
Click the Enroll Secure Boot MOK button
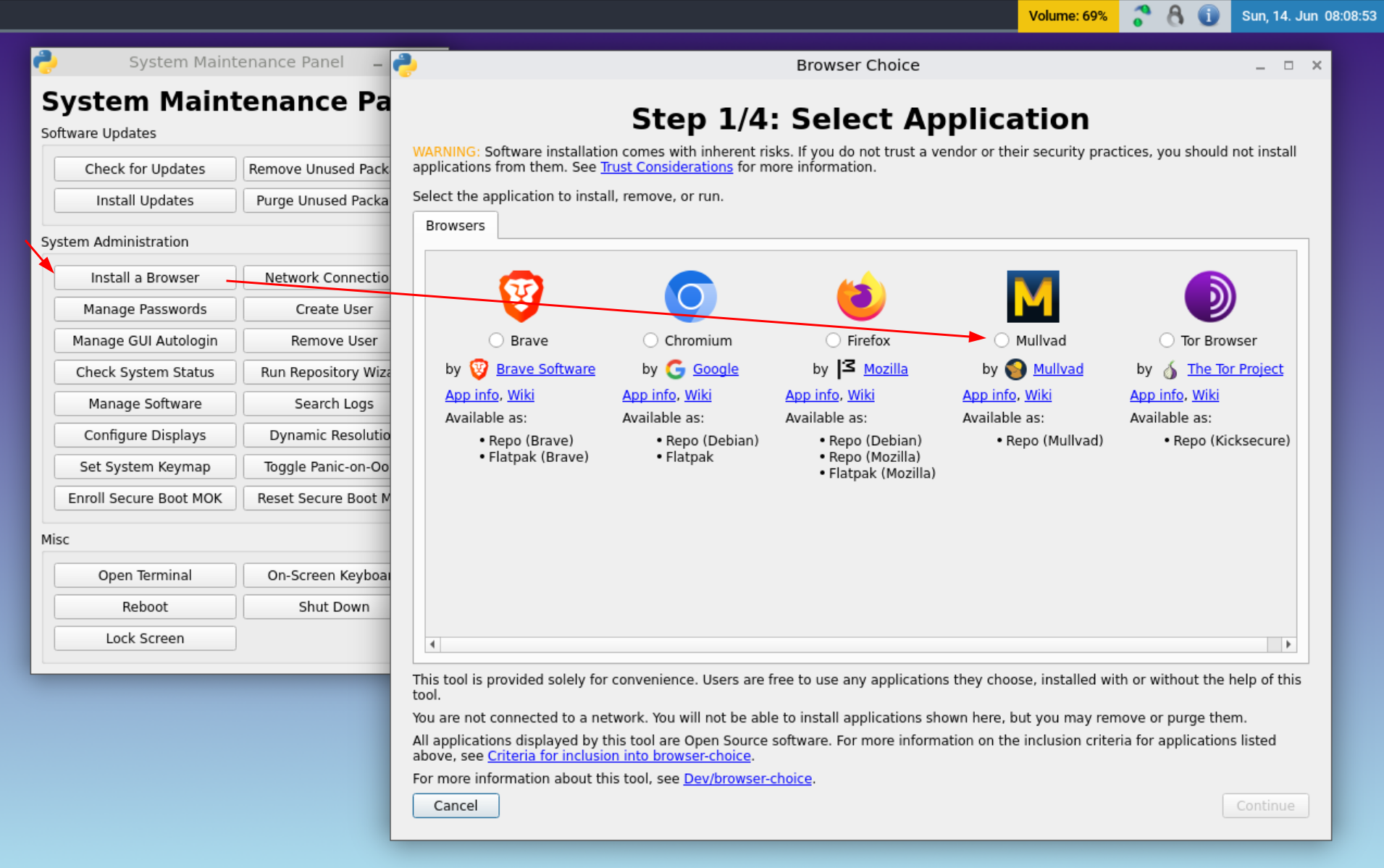[x=145, y=498]
